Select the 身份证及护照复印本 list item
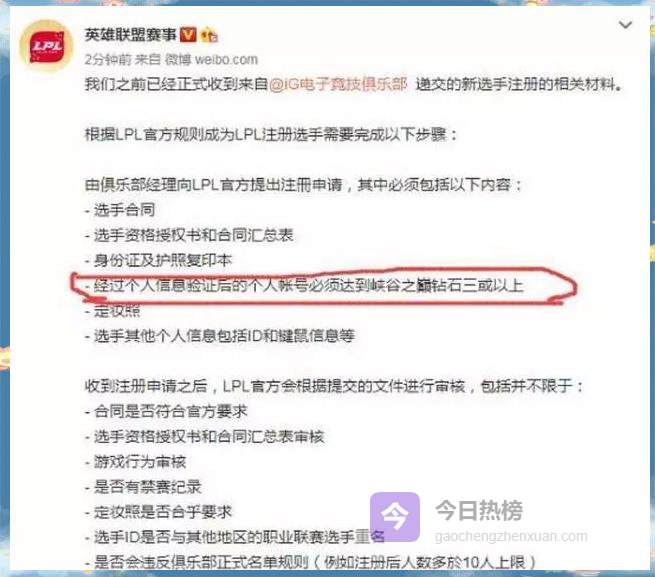The image size is (655, 577). click(158, 260)
